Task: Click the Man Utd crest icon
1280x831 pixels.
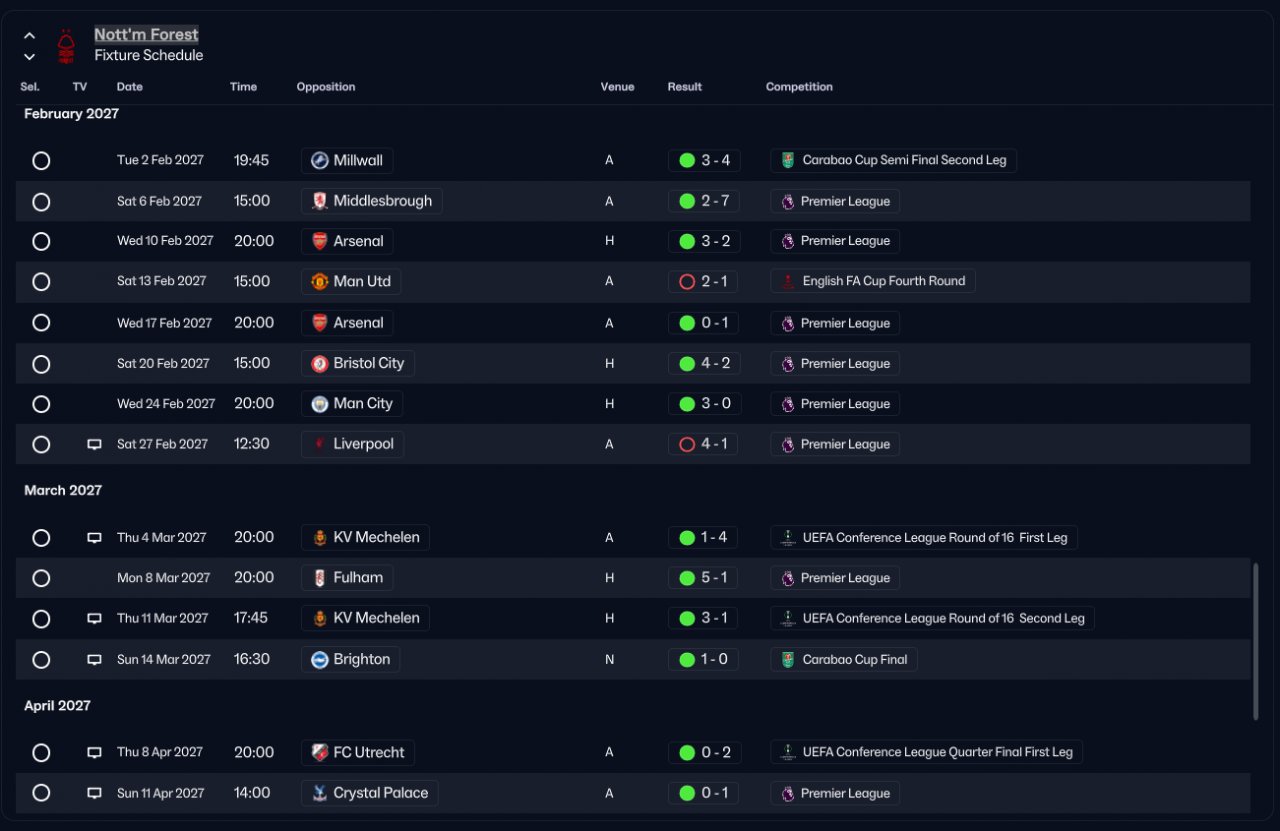Action: pyautogui.click(x=319, y=282)
